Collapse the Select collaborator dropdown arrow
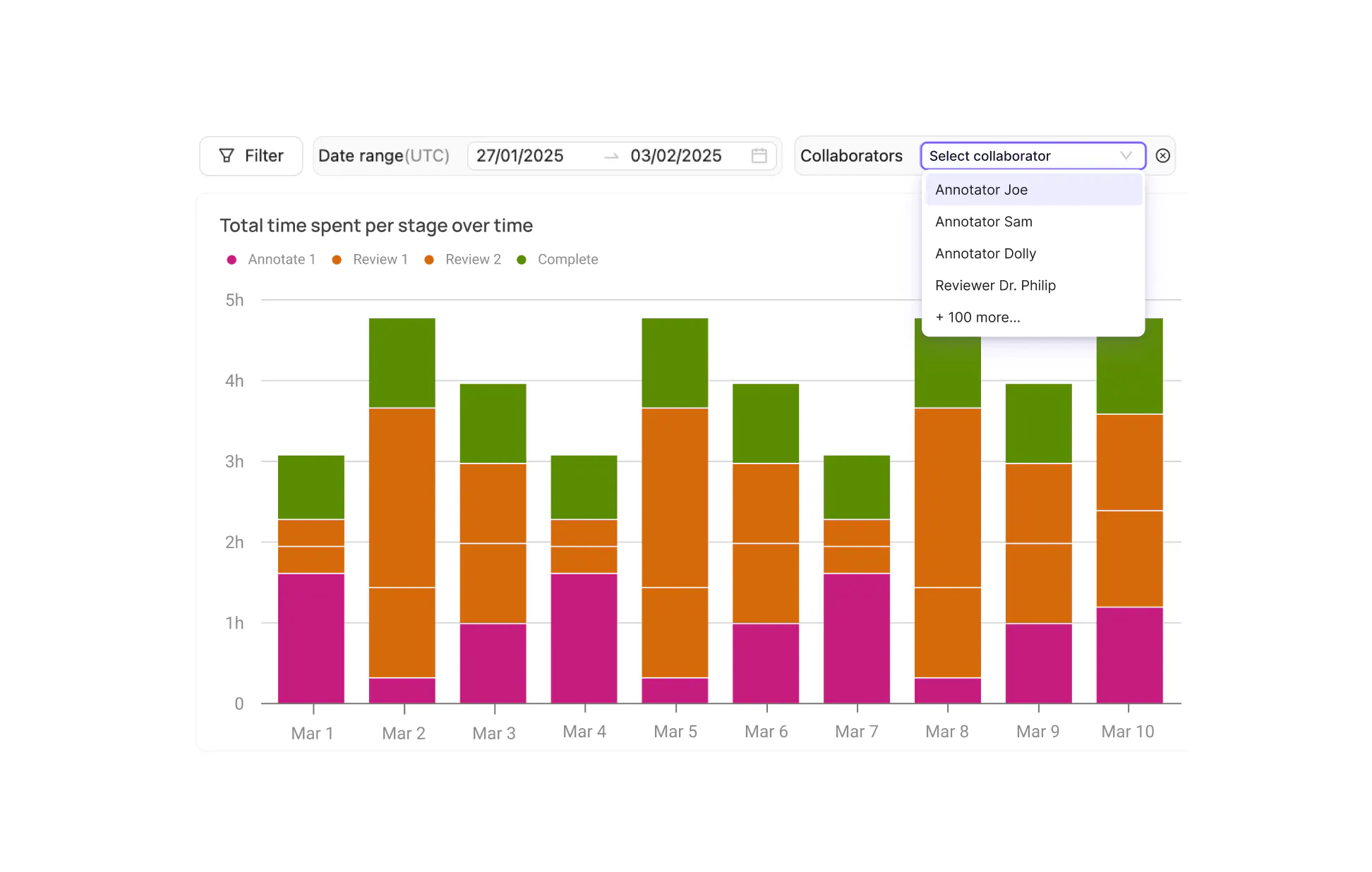Viewport: 1372px width, 872px height. coord(1126,156)
